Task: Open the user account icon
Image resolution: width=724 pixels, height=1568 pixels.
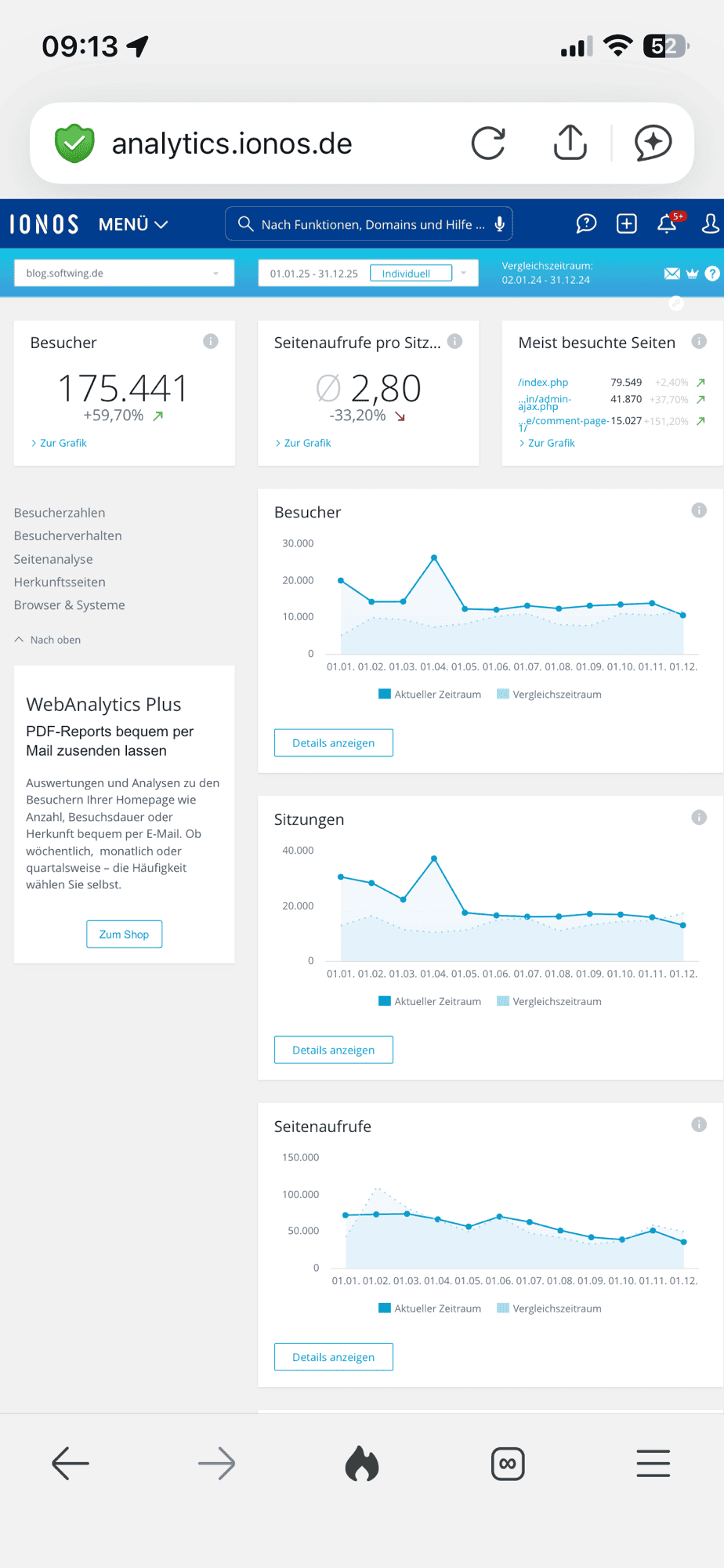Action: point(710,224)
